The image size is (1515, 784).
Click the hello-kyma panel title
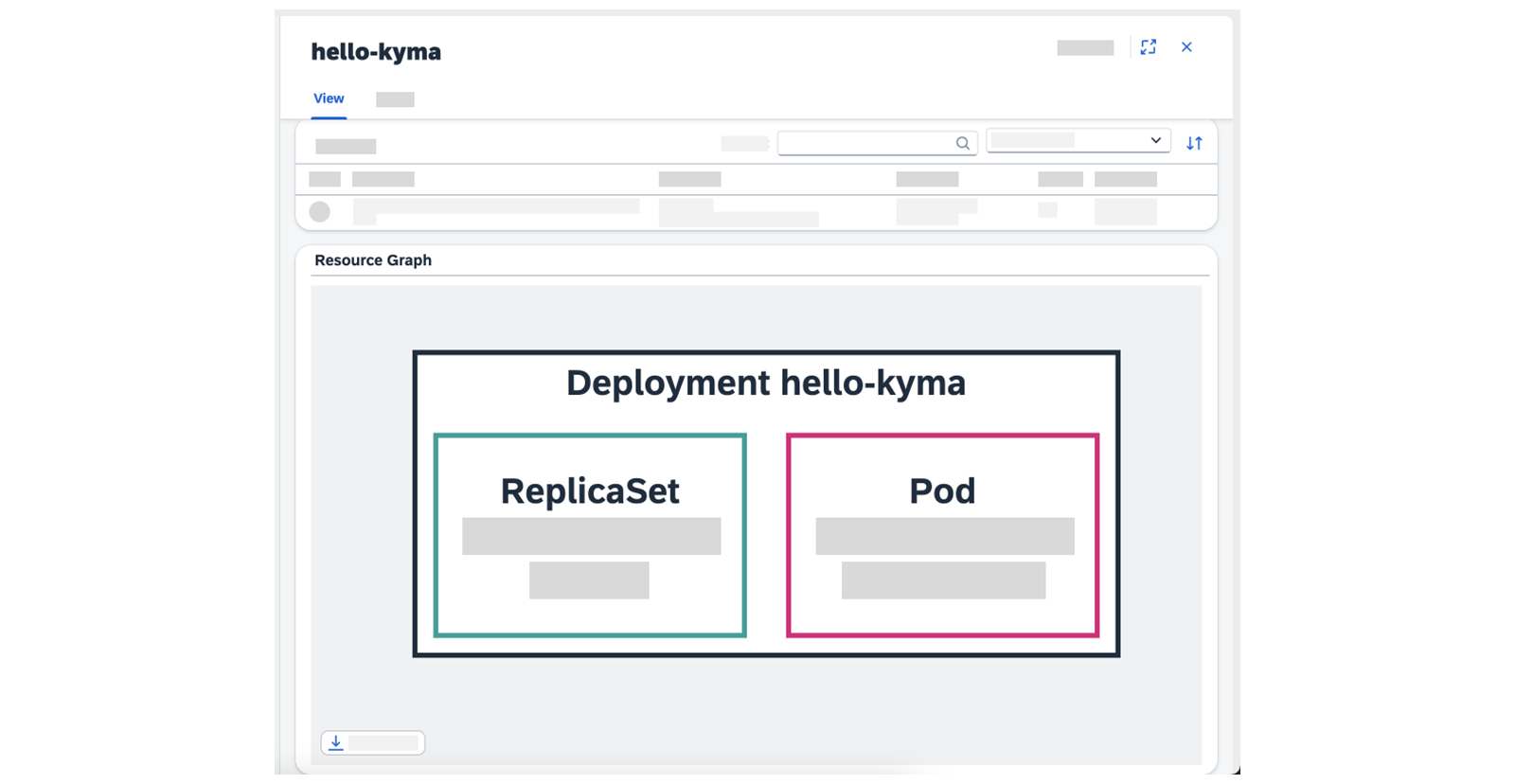(376, 52)
